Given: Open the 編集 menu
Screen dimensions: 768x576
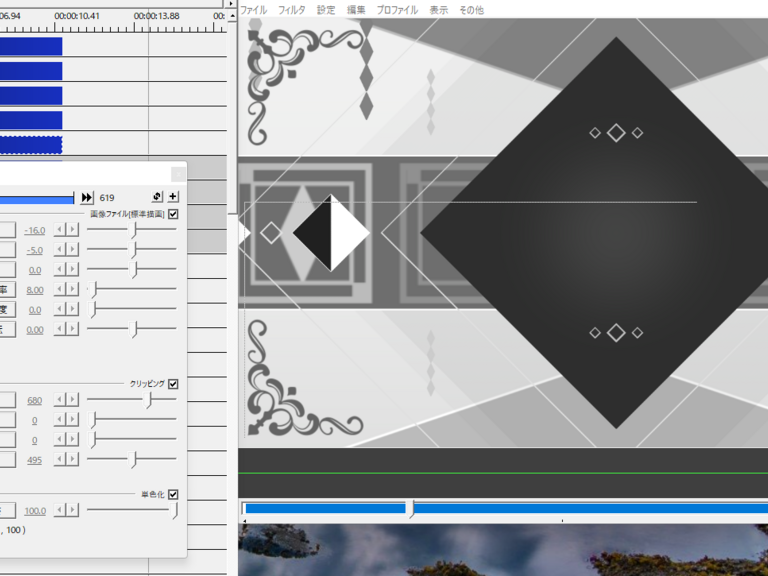Looking at the screenshot, I should point(356,10).
